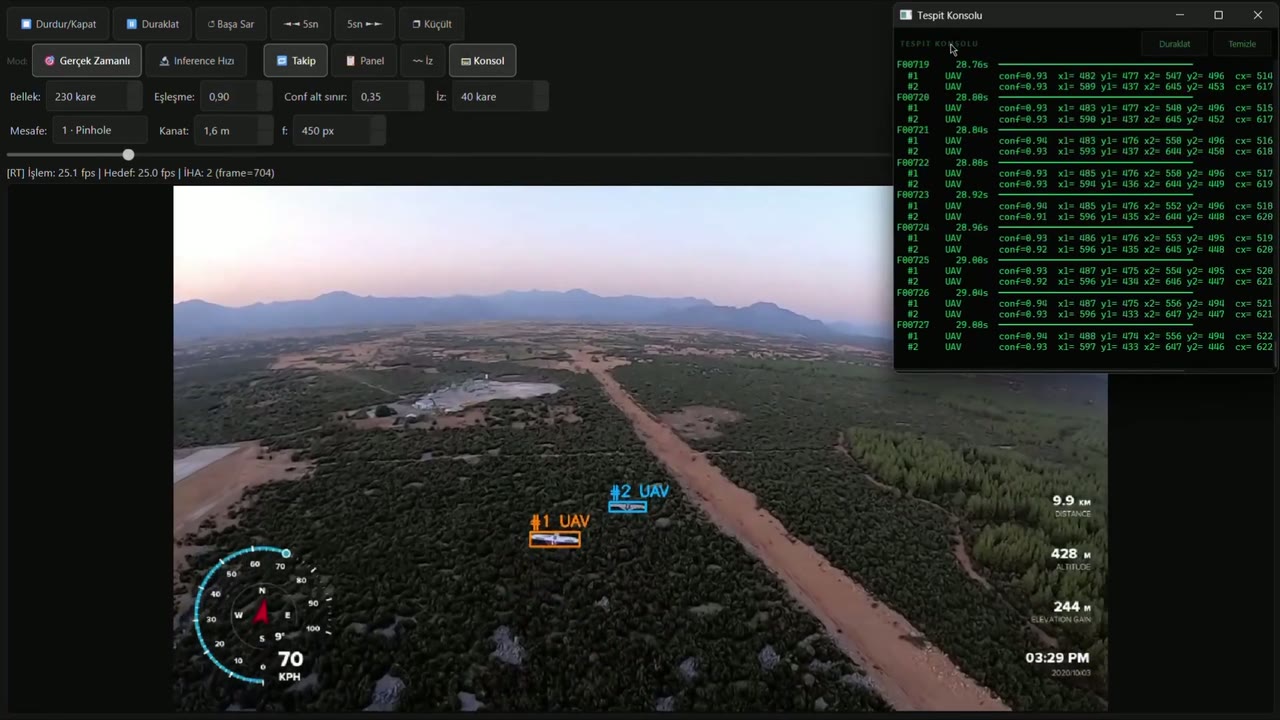Stop playback with the Durdur/Kapat button
Viewport: 1280px width, 720px height.
59,24
